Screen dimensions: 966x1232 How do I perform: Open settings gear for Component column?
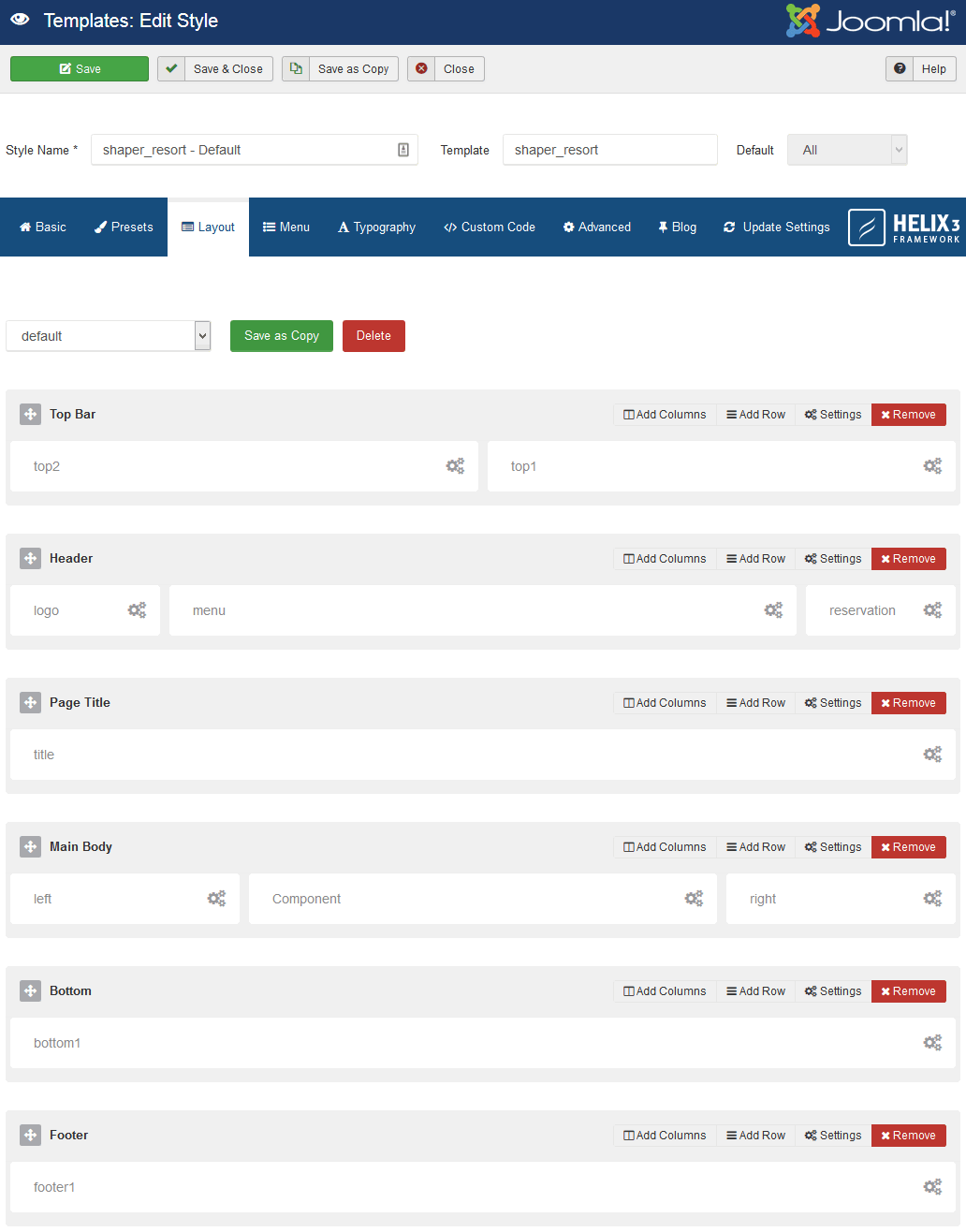tap(694, 899)
